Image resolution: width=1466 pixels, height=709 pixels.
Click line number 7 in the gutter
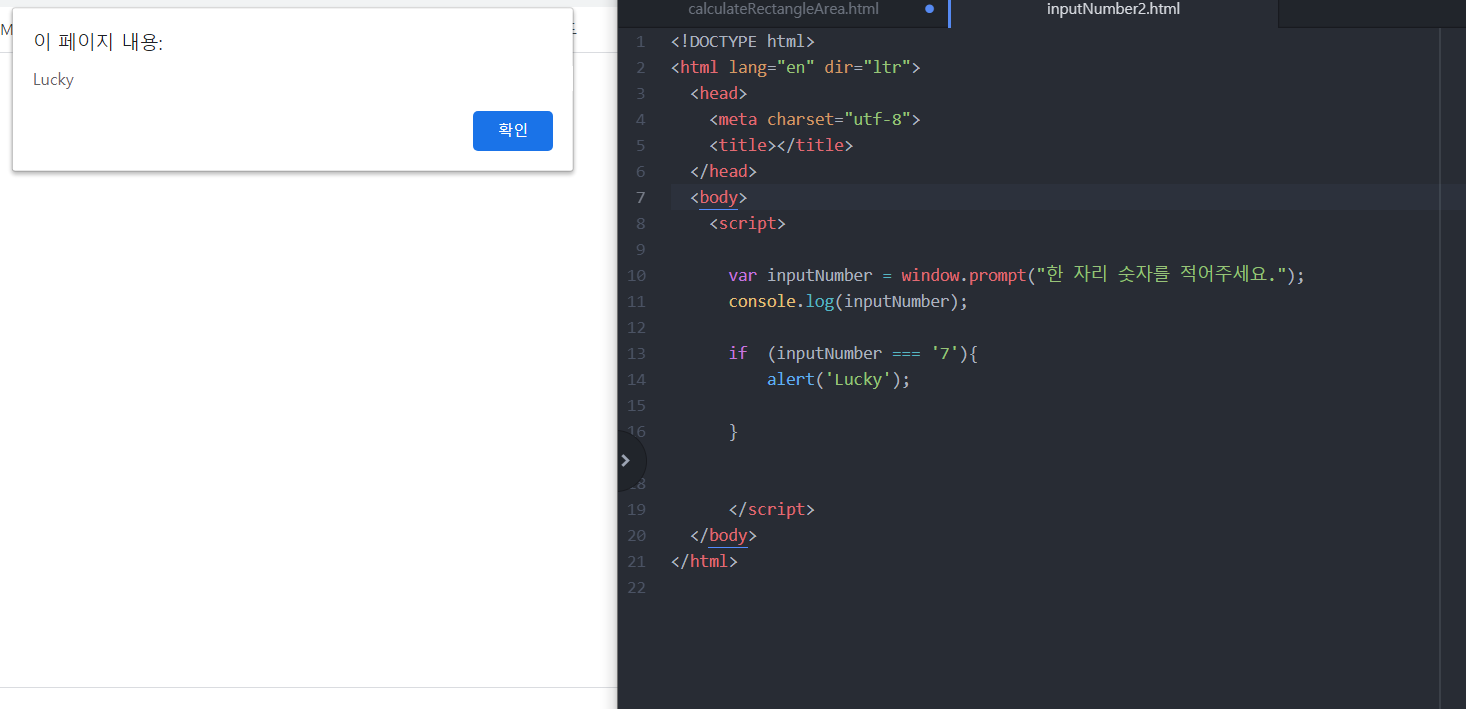641,197
